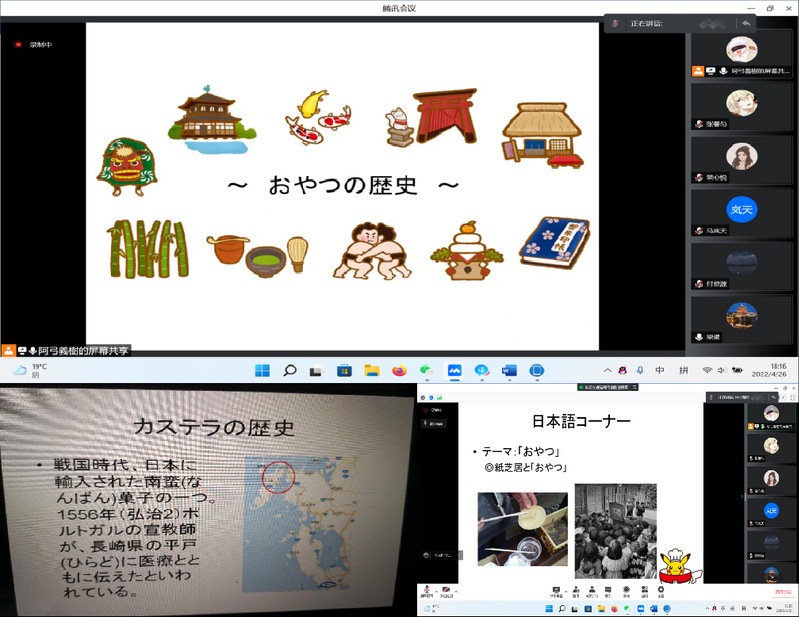Viewport: 799px width, 617px height.
Task: Open Firefox from the taskbar
Action: pyautogui.click(x=399, y=371)
